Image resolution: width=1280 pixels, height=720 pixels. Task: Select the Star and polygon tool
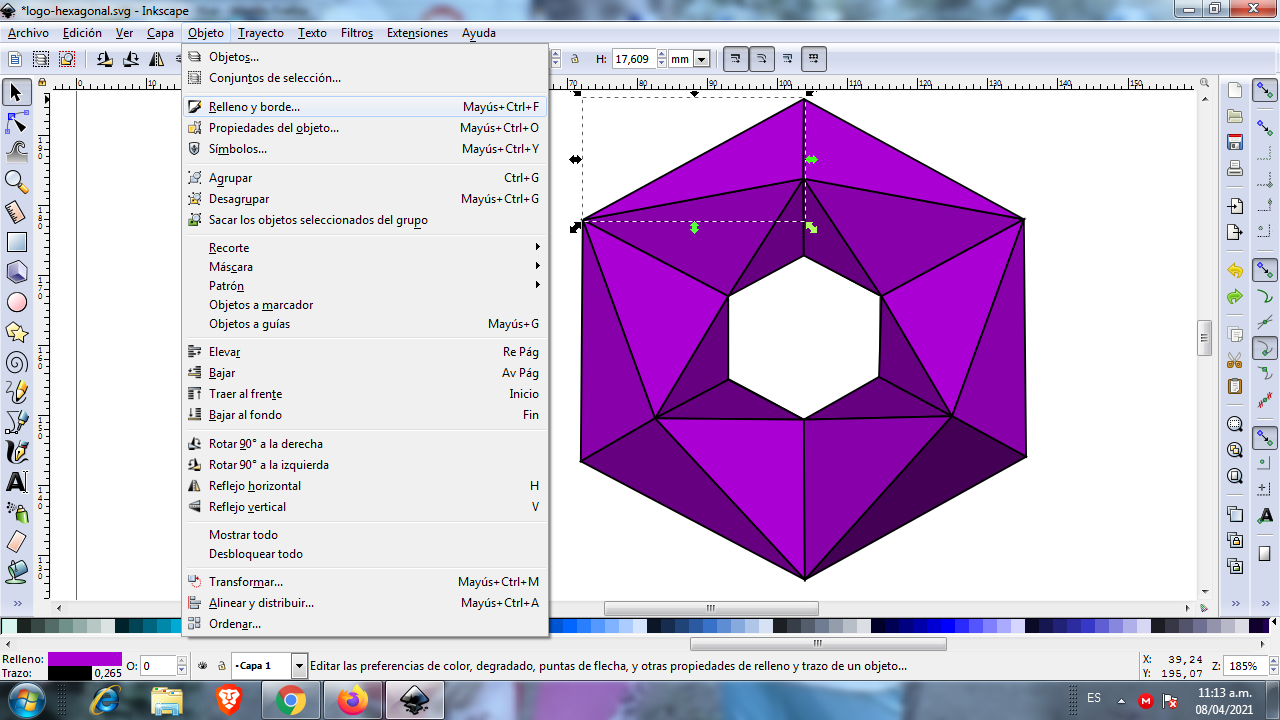click(x=16, y=331)
